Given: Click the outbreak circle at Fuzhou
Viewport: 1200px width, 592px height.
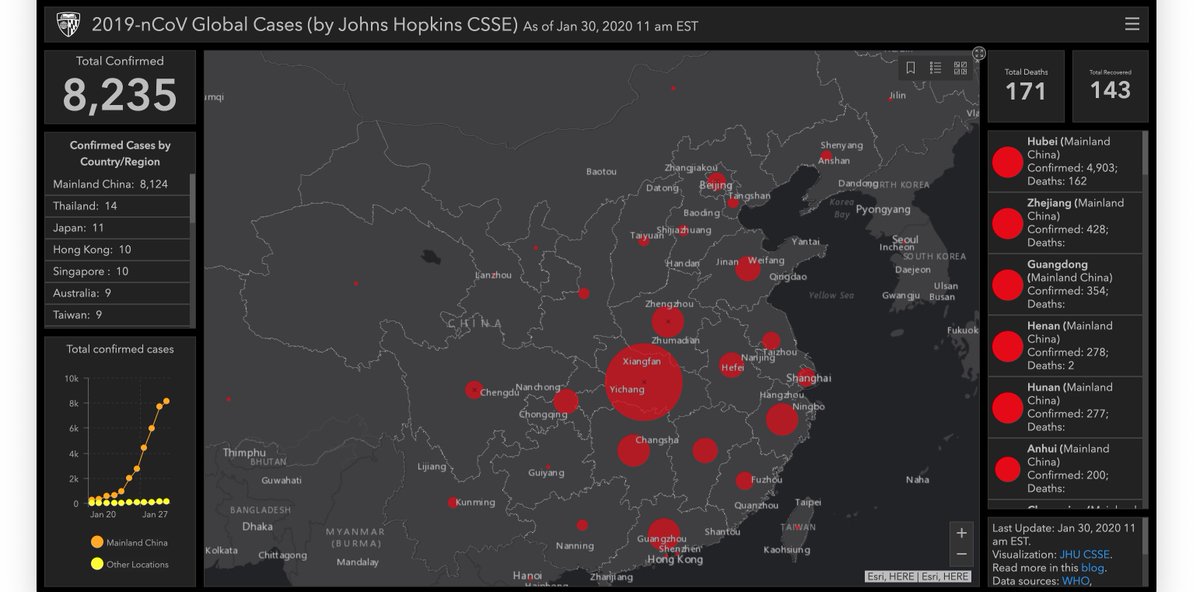Looking at the screenshot, I should [x=744, y=481].
